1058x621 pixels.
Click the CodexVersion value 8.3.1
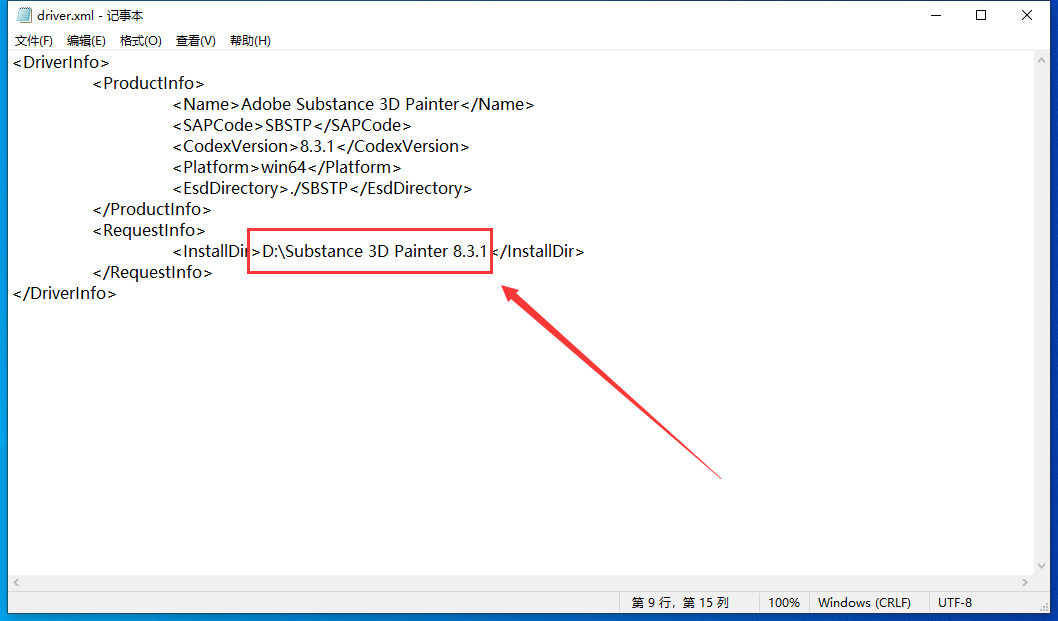click(x=317, y=146)
